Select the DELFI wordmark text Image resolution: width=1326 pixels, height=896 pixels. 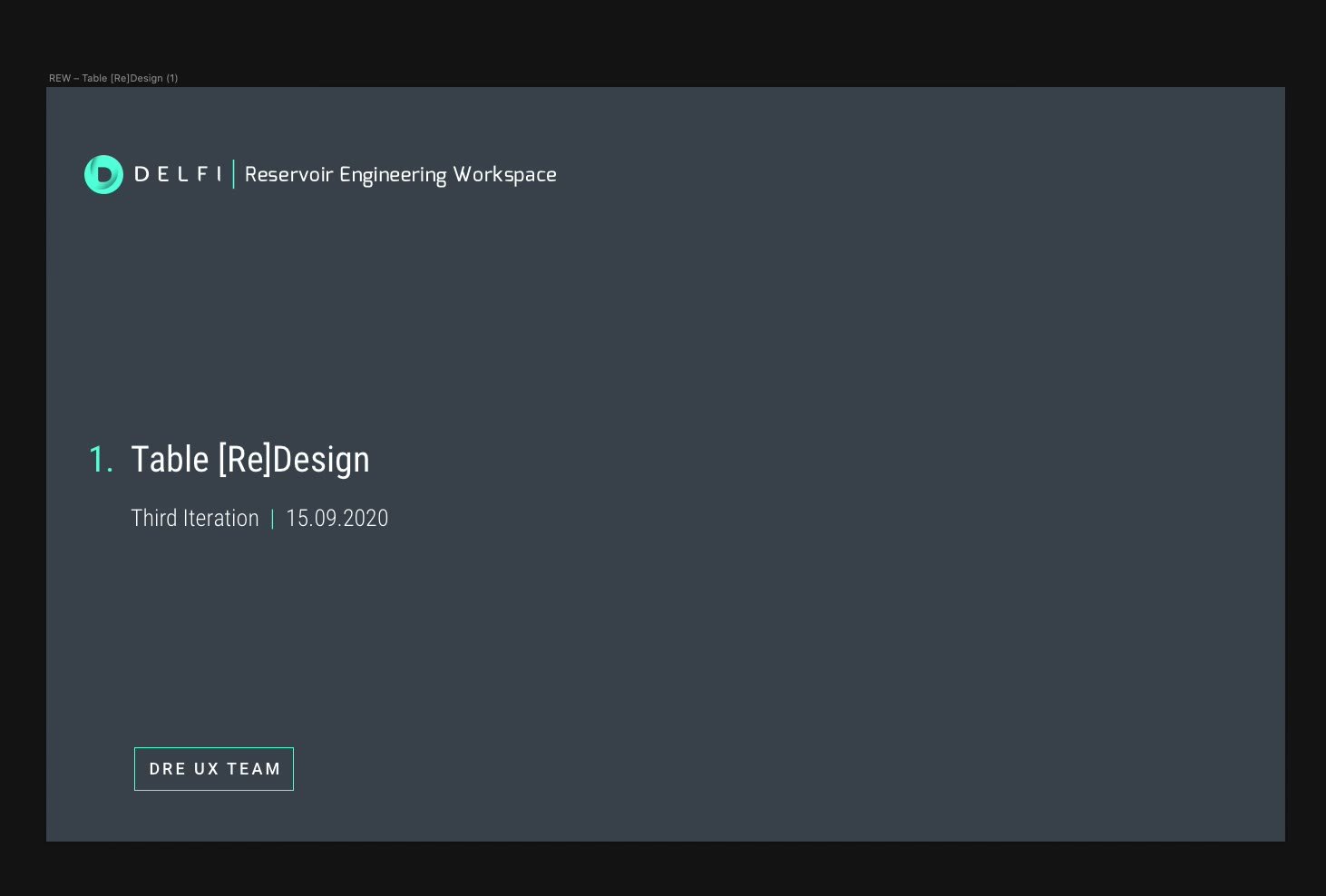(x=179, y=174)
